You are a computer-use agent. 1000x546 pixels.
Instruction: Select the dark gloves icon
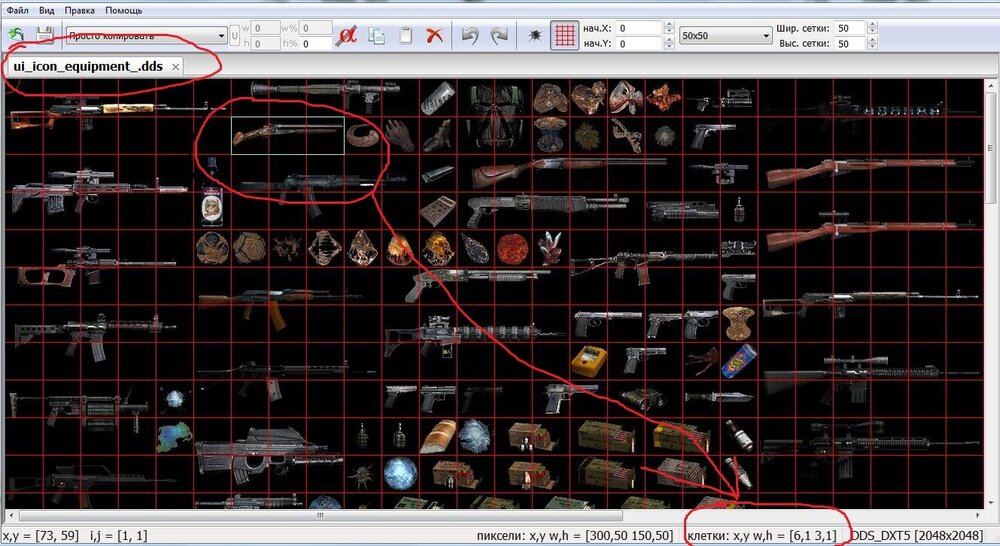tap(399, 135)
